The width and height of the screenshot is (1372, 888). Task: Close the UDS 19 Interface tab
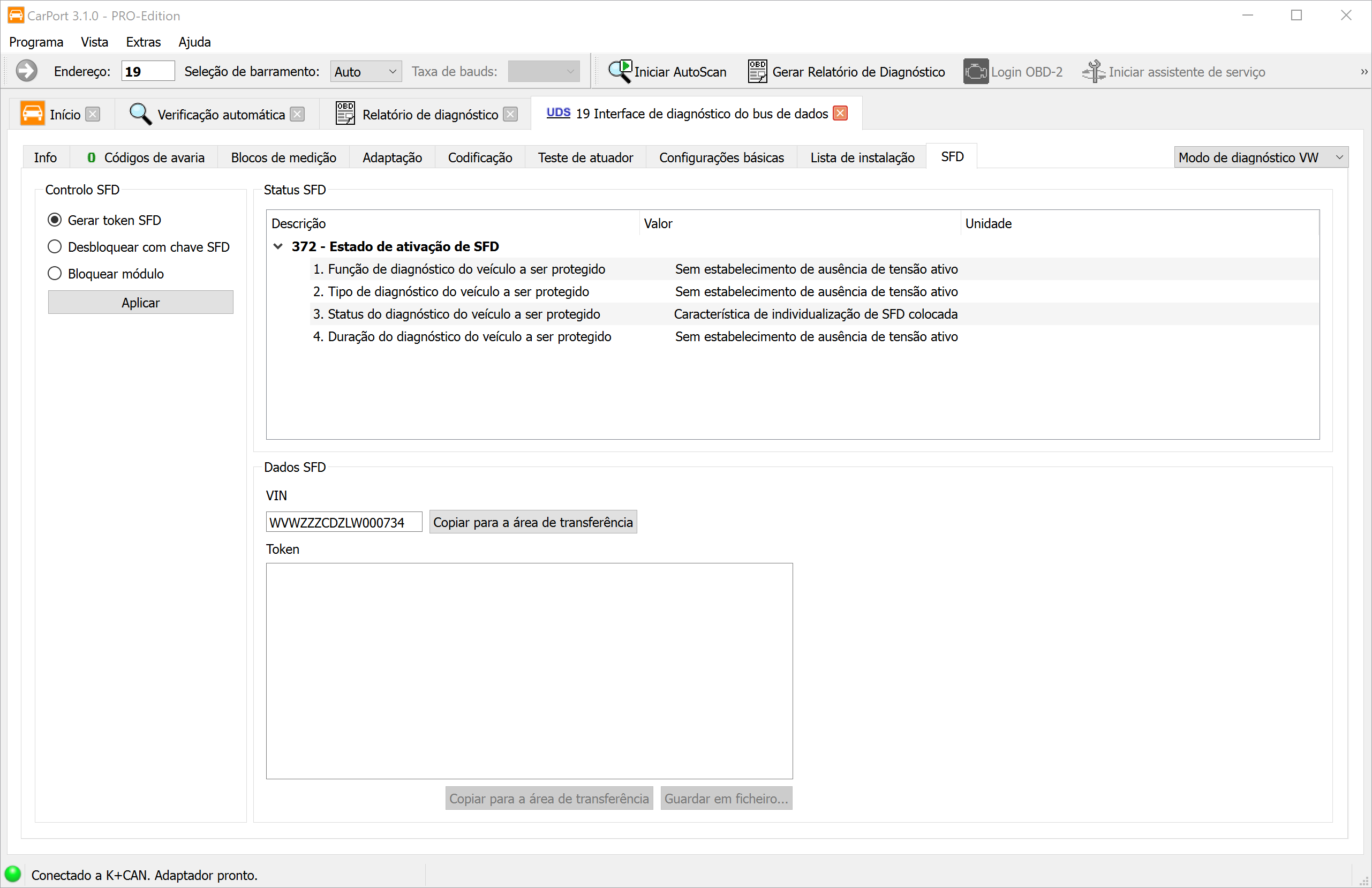coord(840,114)
